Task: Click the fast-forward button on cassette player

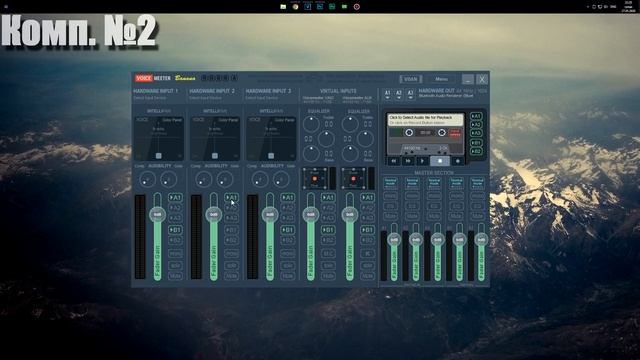Action: pyautogui.click(x=408, y=161)
